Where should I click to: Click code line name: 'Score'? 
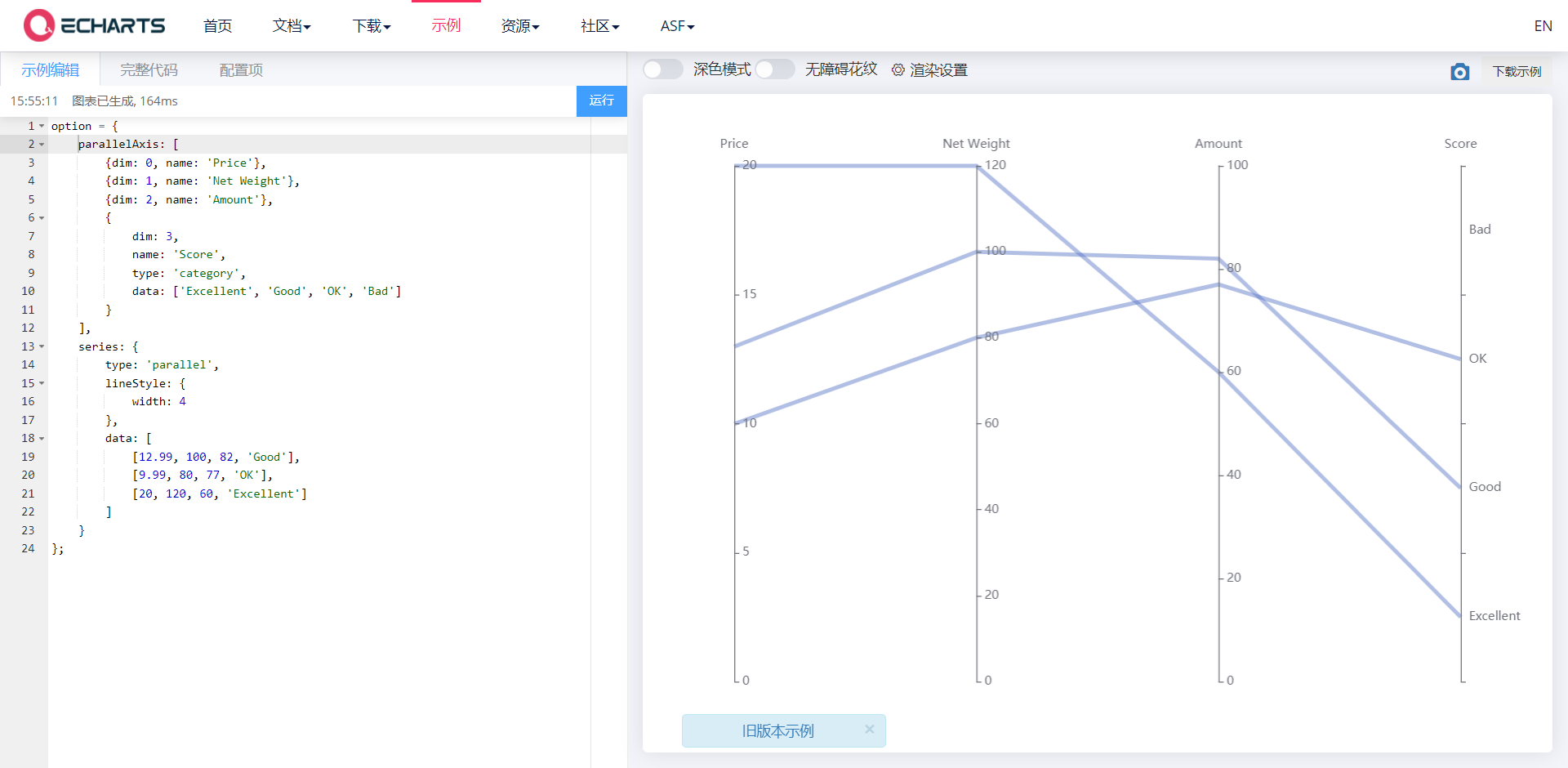[x=179, y=255]
